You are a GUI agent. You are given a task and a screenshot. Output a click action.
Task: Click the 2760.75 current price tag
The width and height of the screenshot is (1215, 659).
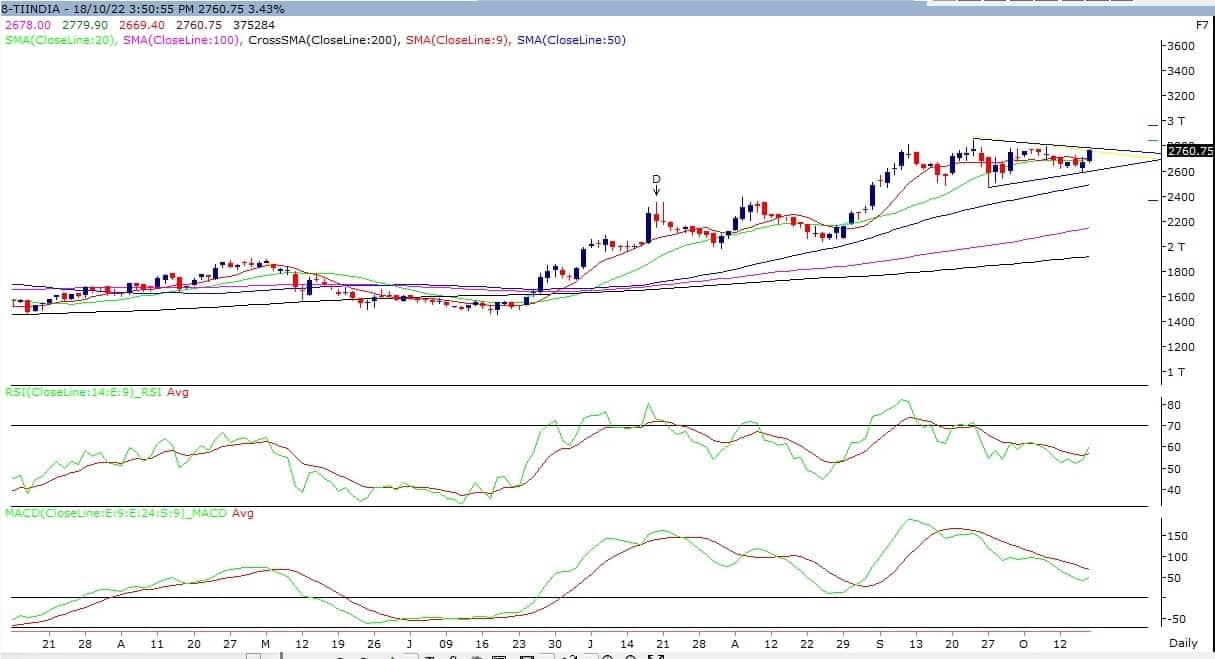[x=1189, y=151]
